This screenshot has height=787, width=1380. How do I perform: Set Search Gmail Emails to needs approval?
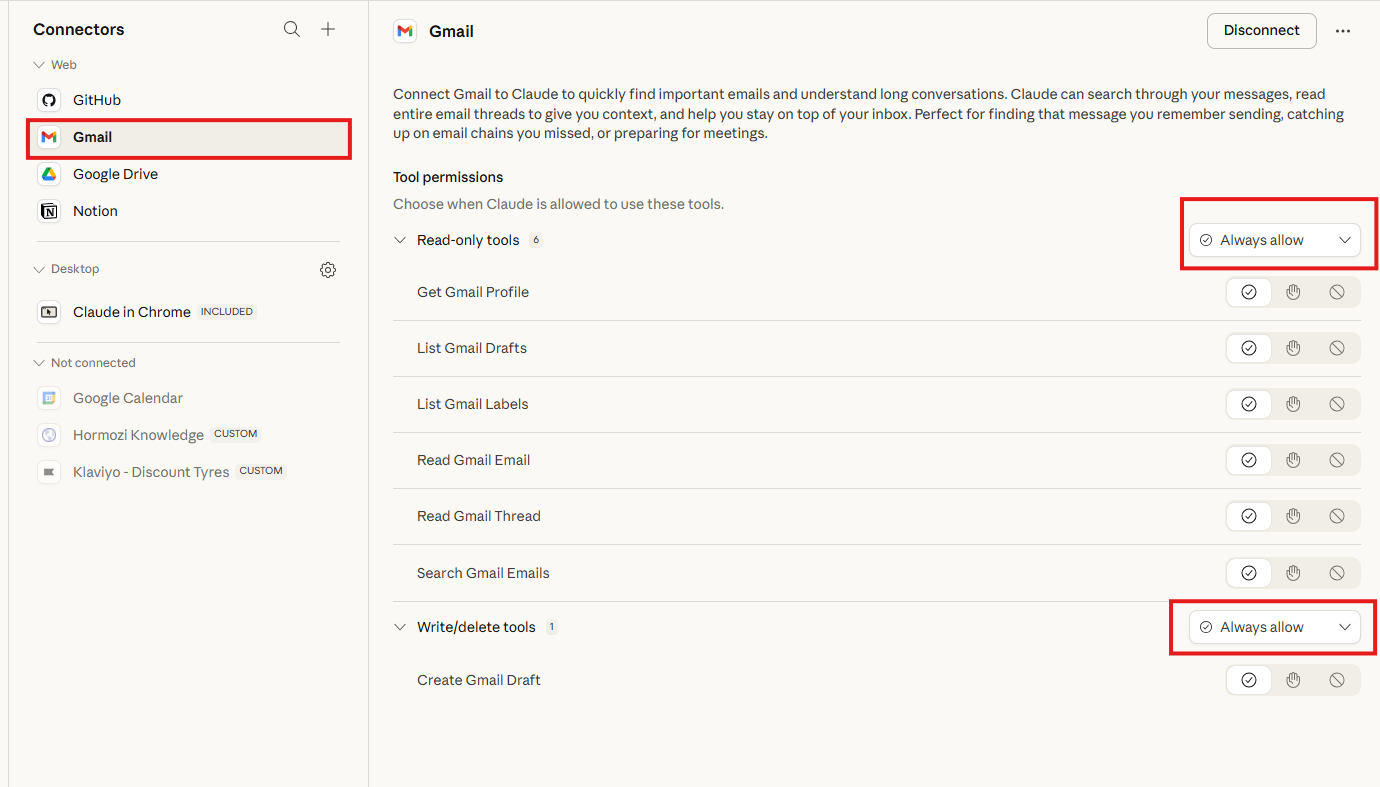1293,573
